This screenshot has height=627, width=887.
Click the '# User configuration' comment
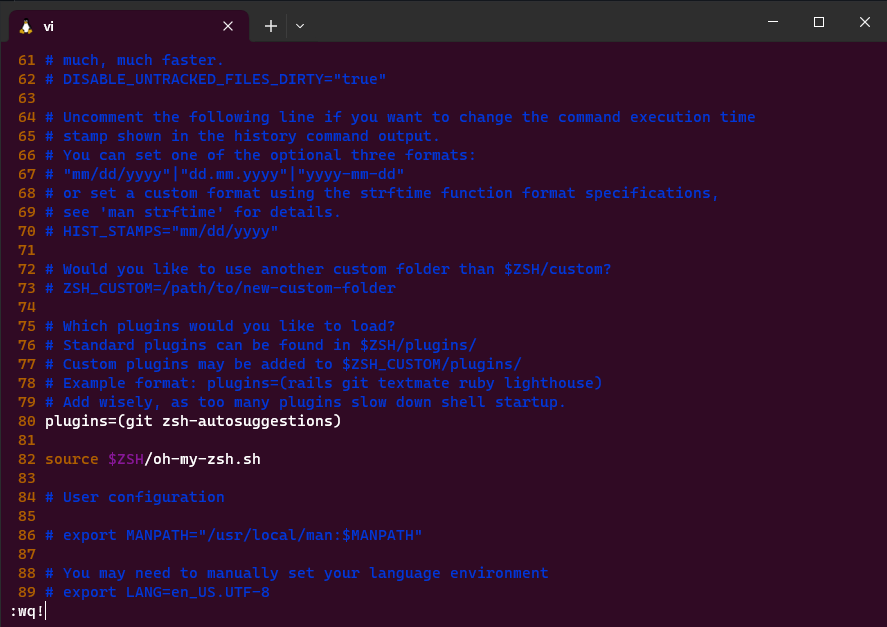[x=135, y=497]
